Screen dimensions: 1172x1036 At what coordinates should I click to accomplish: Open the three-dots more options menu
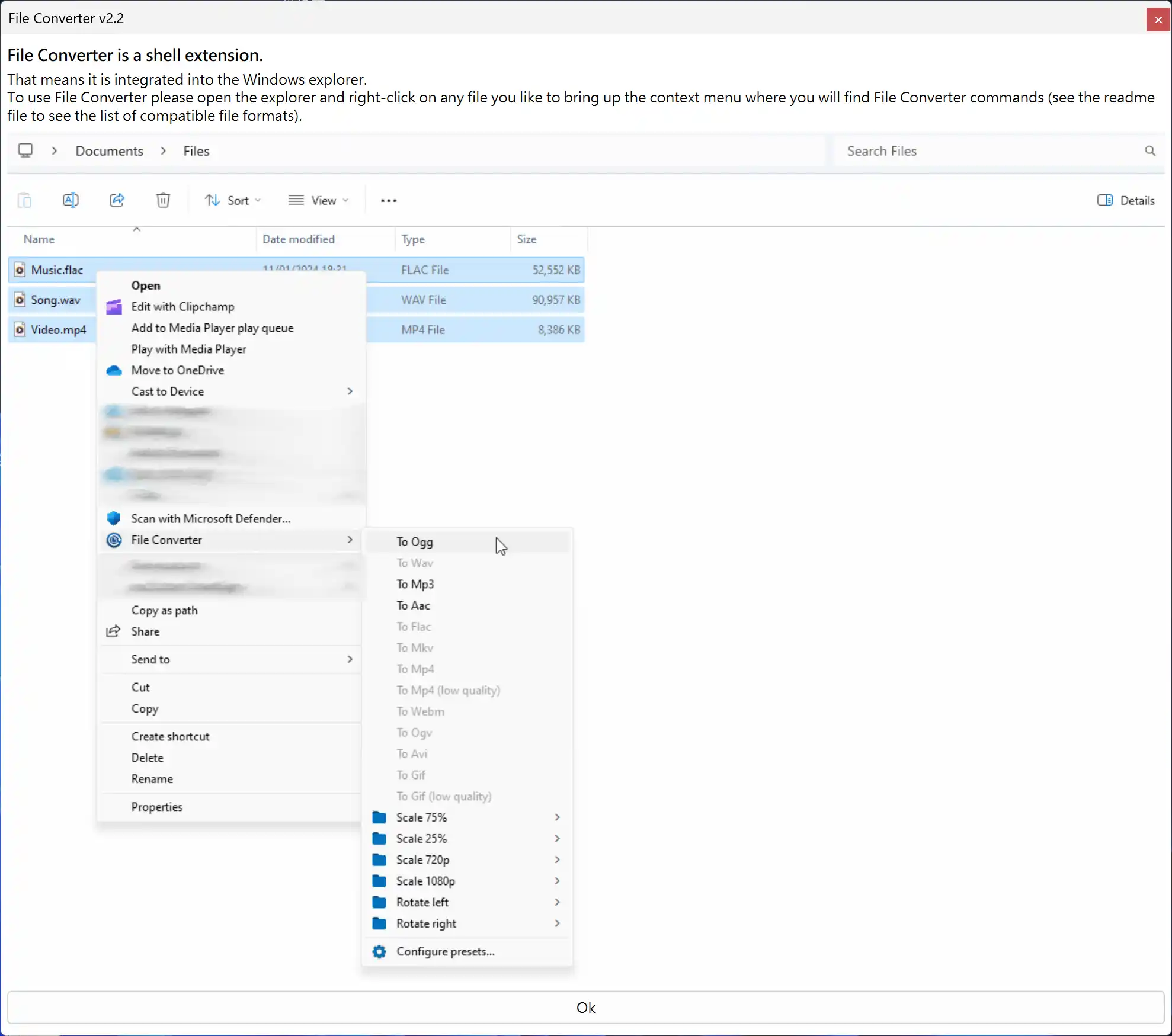click(x=389, y=201)
